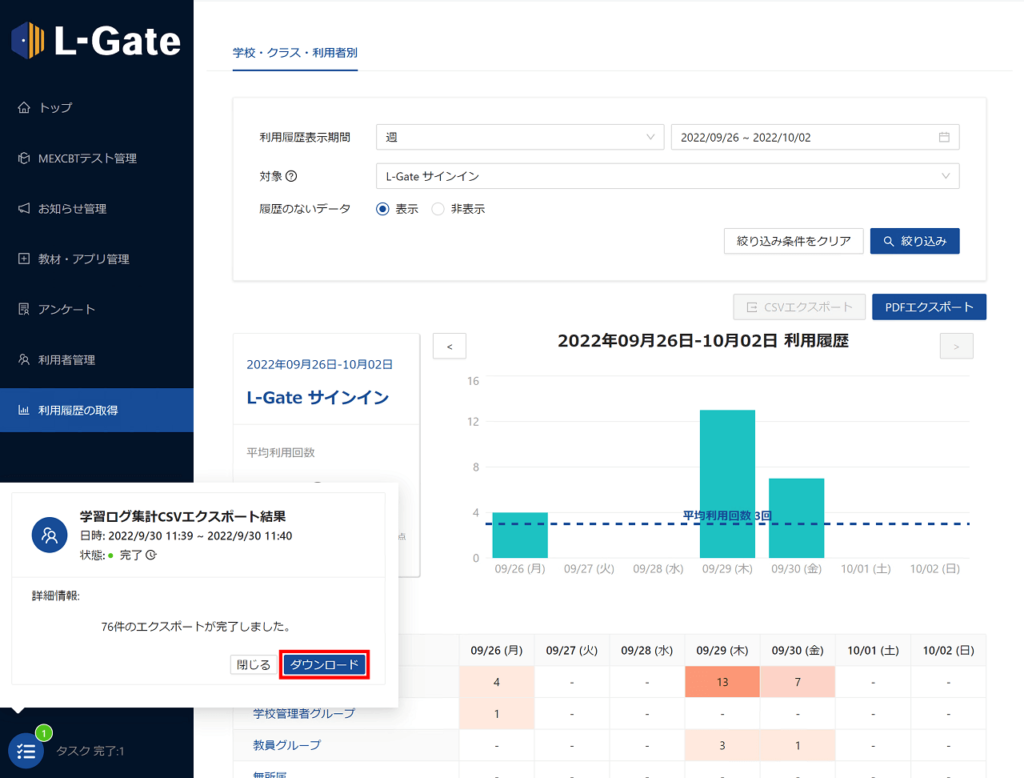Click the ダウンロード button
1024x778 pixels.
click(325, 665)
